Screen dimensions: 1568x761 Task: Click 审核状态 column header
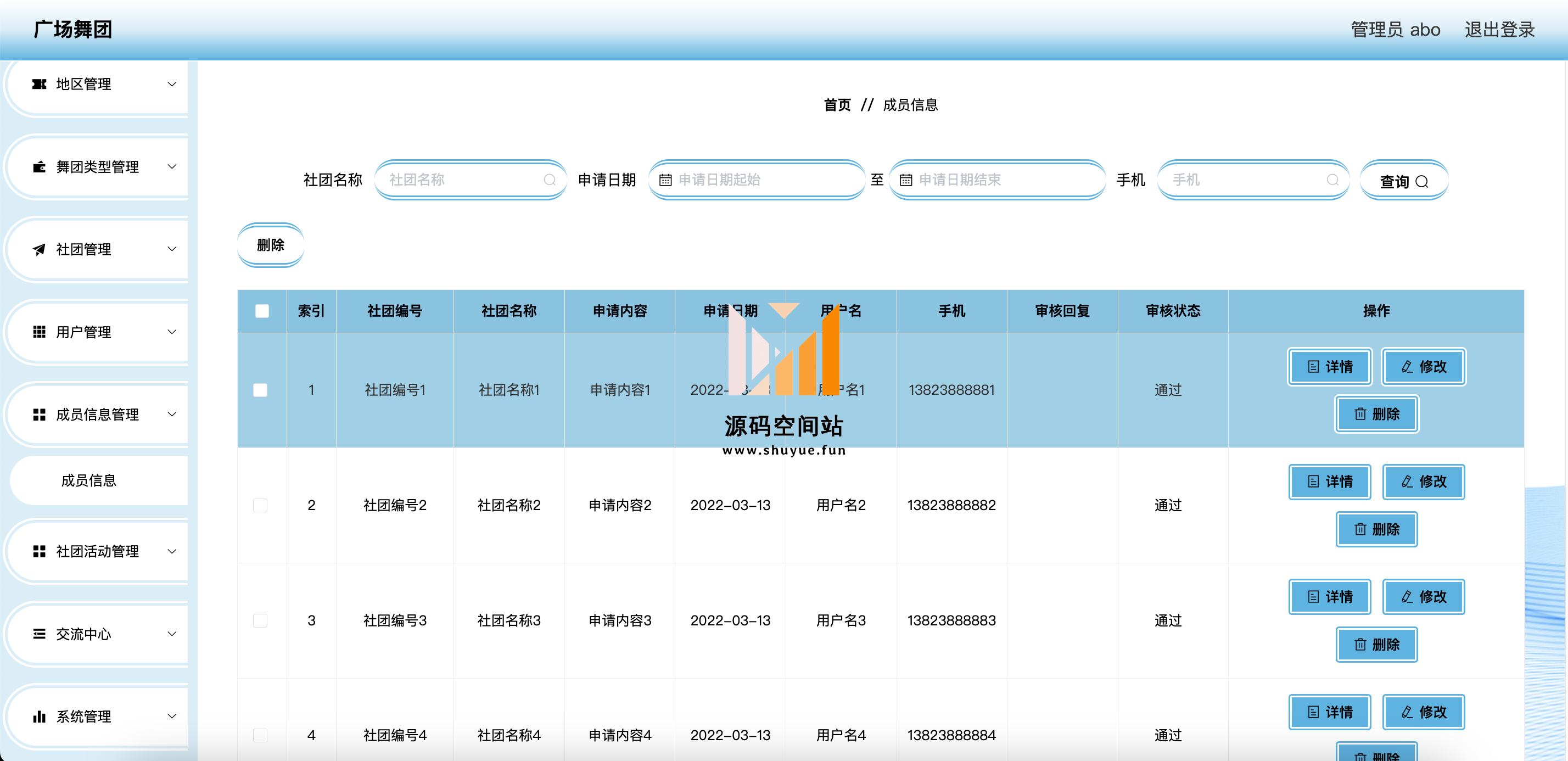tap(1173, 311)
